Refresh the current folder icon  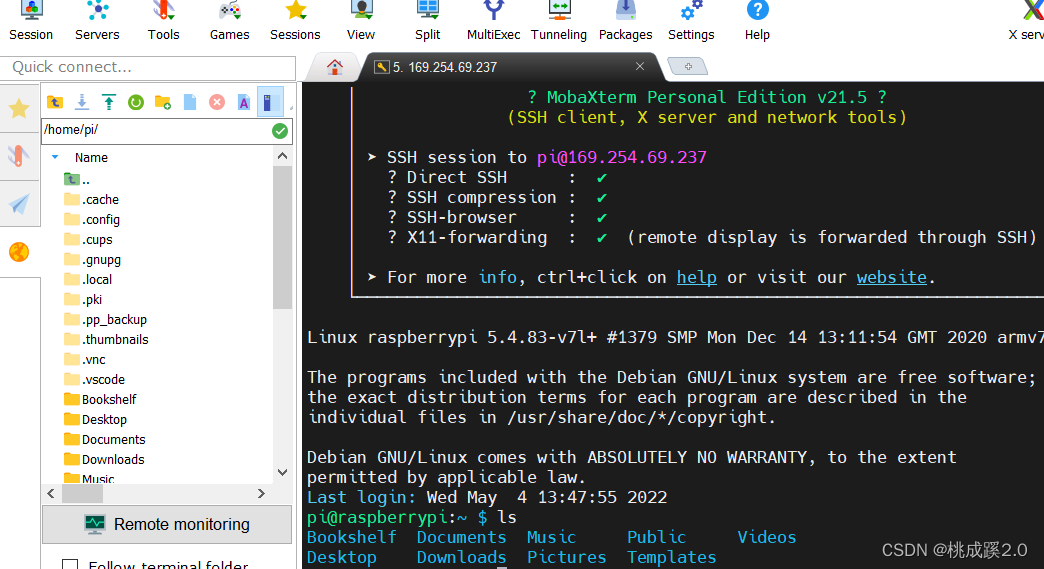click(x=136, y=102)
